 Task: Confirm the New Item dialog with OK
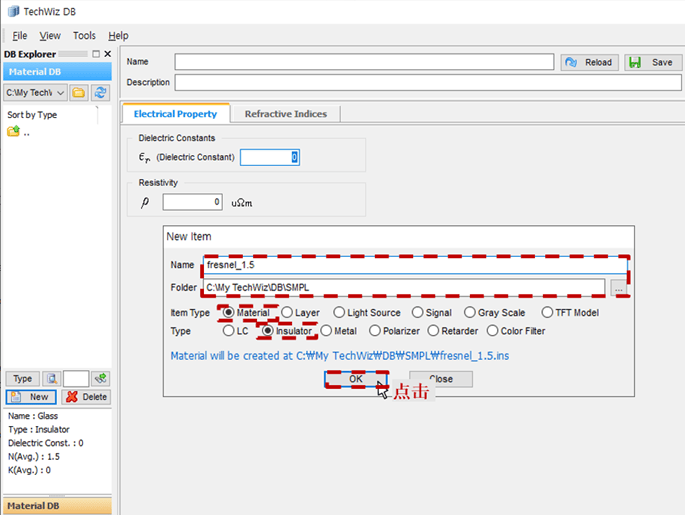pyautogui.click(x=356, y=379)
